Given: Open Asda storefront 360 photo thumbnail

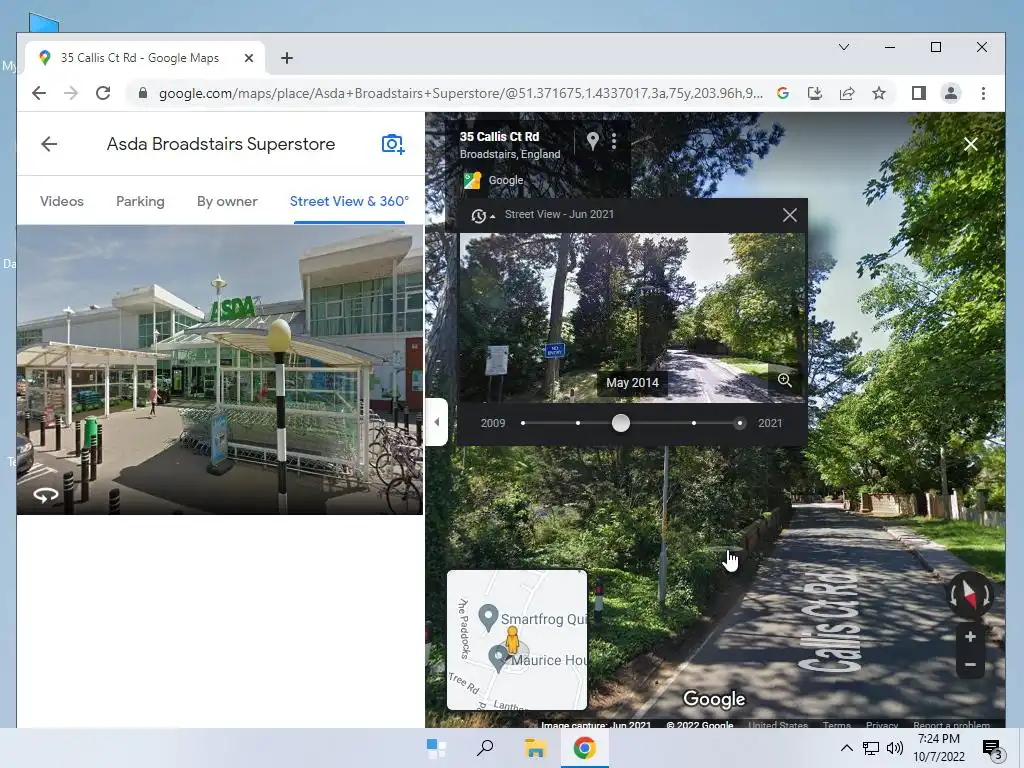Looking at the screenshot, I should point(219,370).
